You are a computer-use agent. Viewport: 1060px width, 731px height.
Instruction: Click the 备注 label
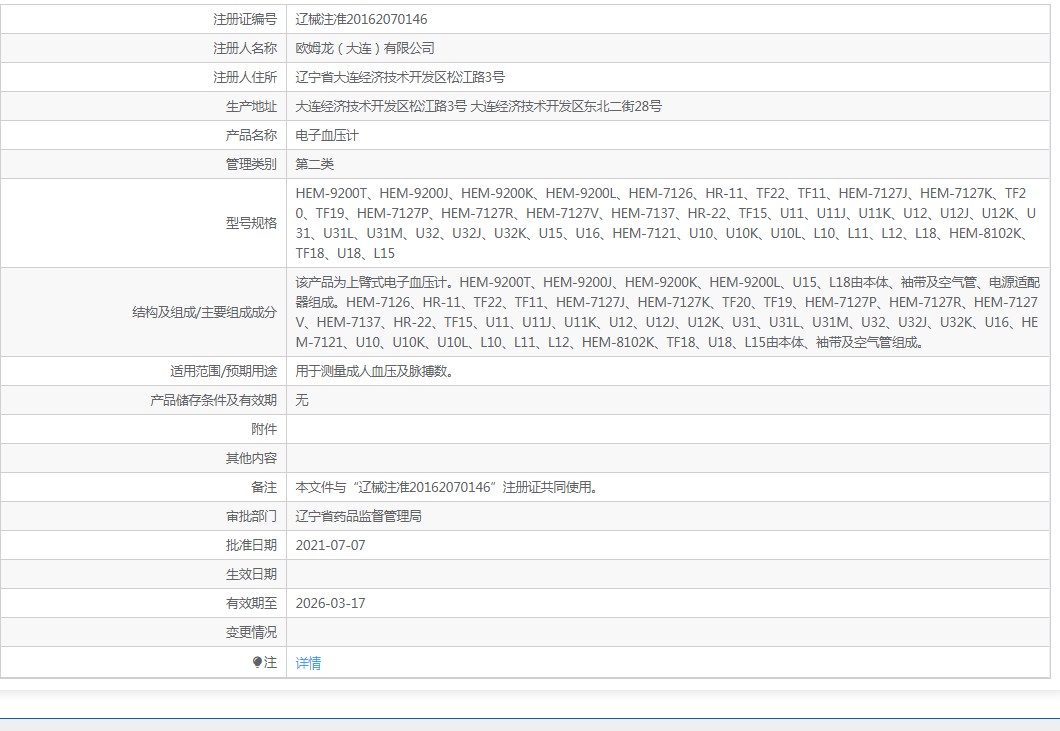tap(264, 488)
